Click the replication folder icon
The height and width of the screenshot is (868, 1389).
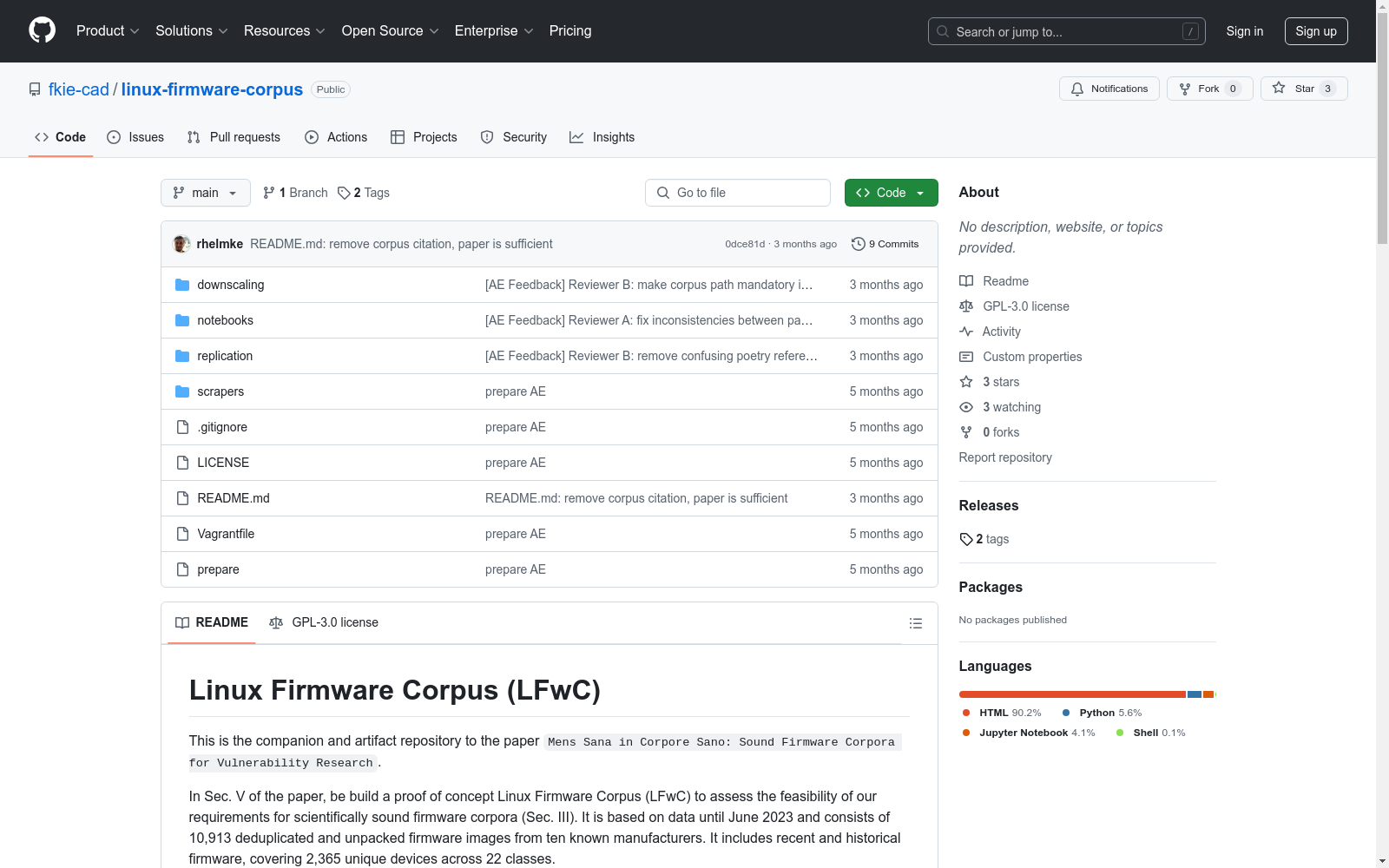tap(182, 356)
